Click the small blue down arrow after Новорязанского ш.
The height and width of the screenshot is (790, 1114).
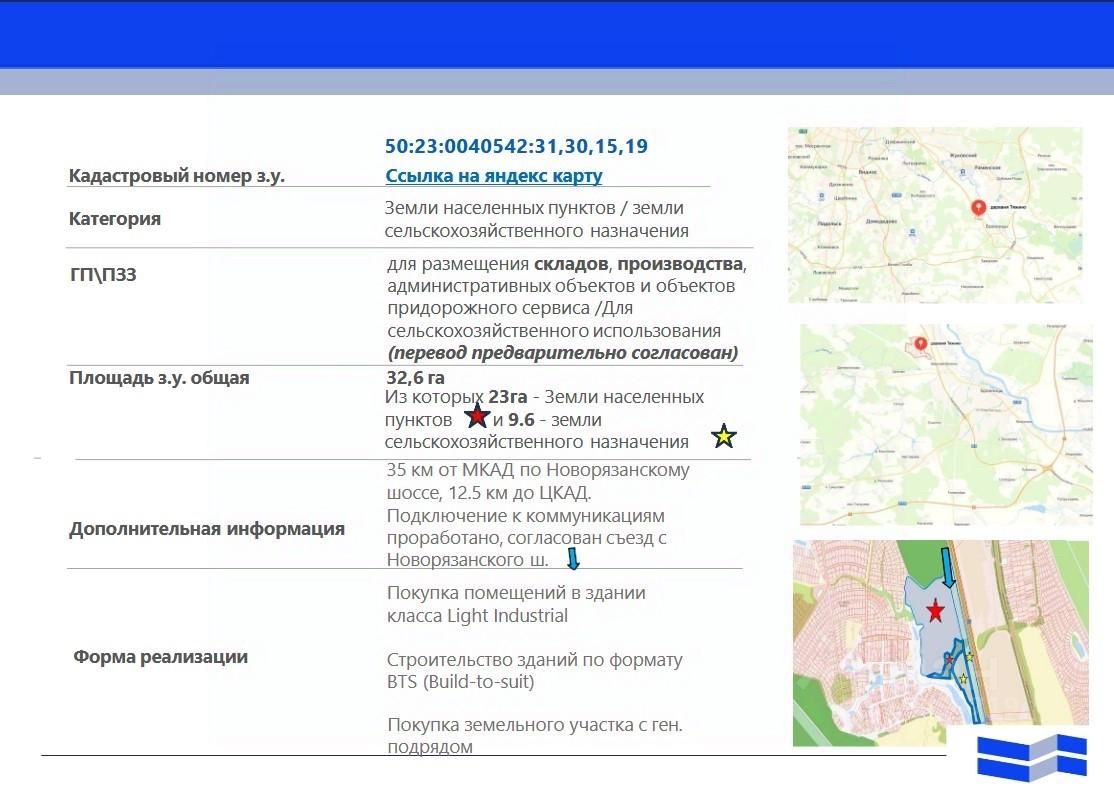pos(573,558)
